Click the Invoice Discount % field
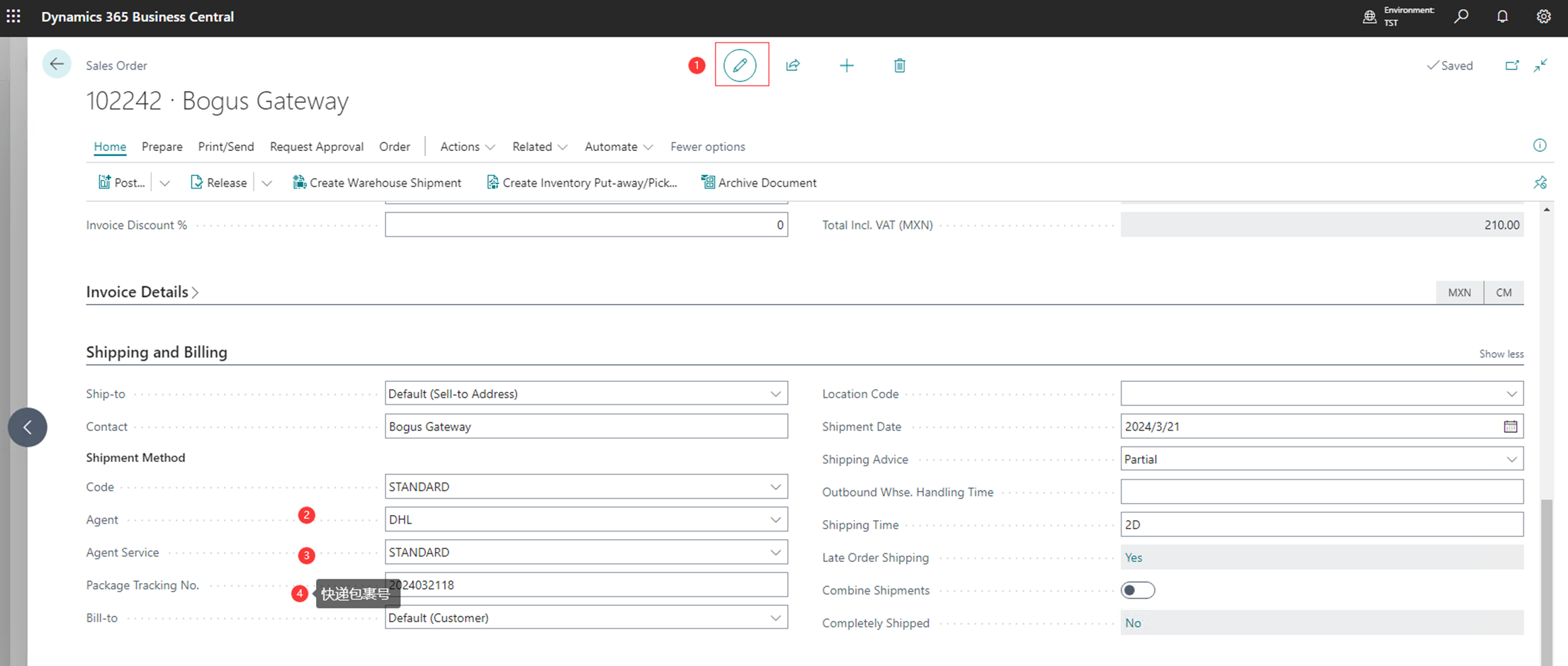The height and width of the screenshot is (666, 1568). tap(586, 225)
